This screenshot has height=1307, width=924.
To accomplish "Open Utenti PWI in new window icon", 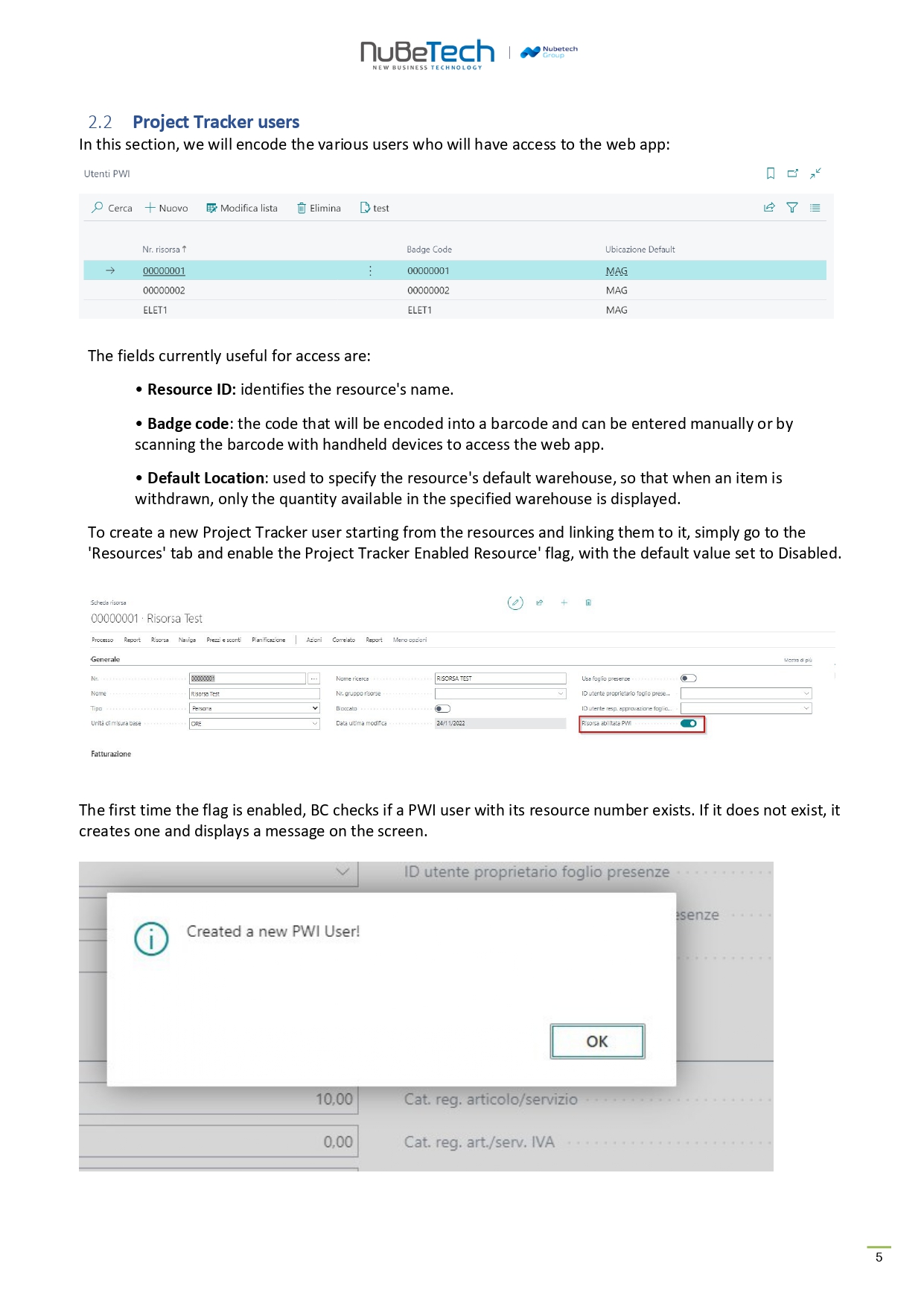I will (793, 174).
